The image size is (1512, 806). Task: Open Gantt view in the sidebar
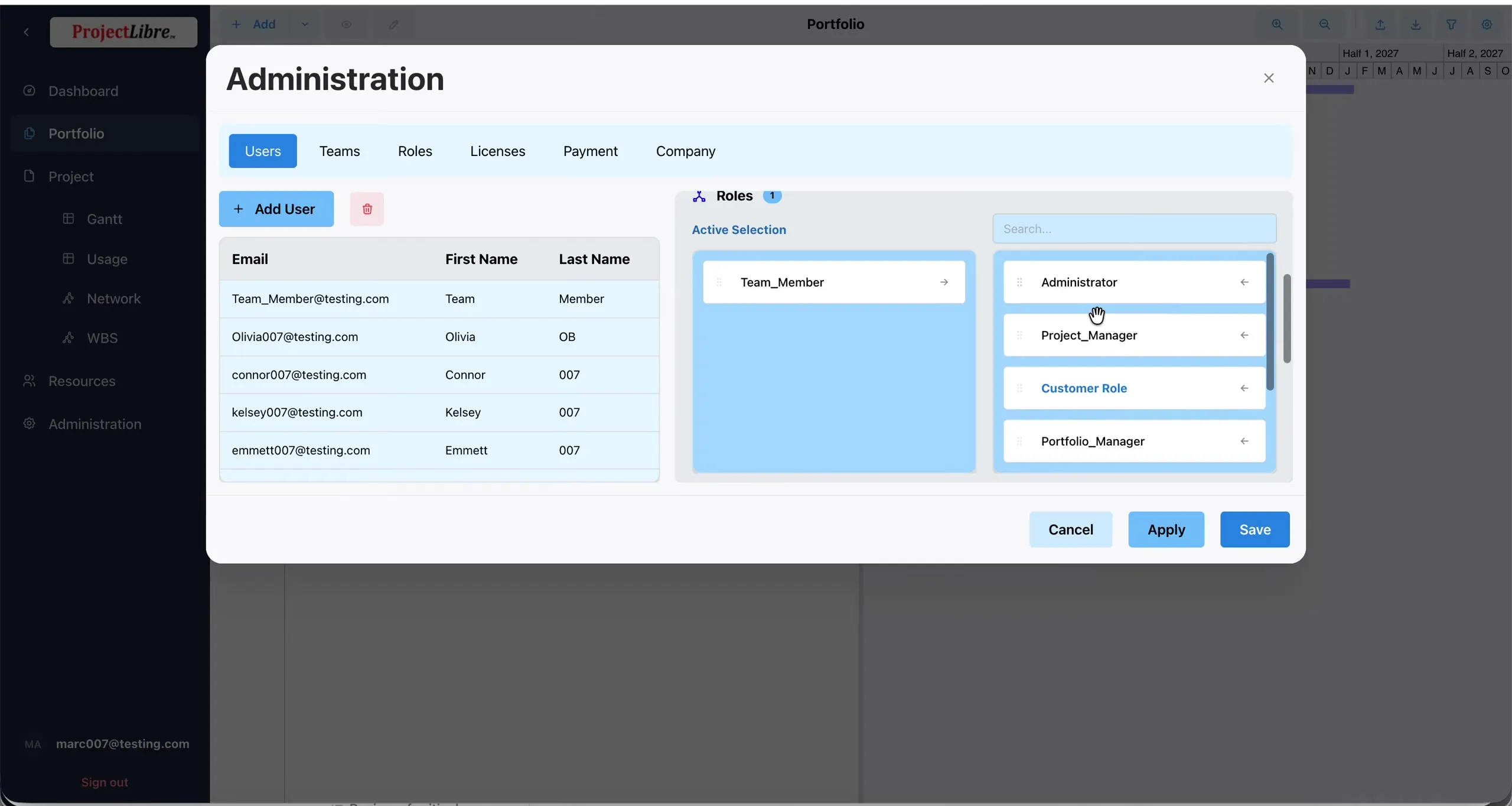pyautogui.click(x=105, y=219)
